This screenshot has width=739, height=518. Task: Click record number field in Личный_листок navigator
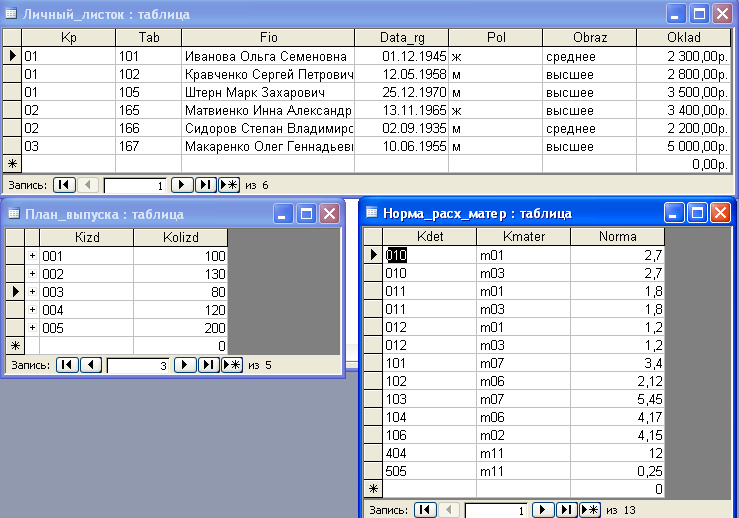coord(135,185)
